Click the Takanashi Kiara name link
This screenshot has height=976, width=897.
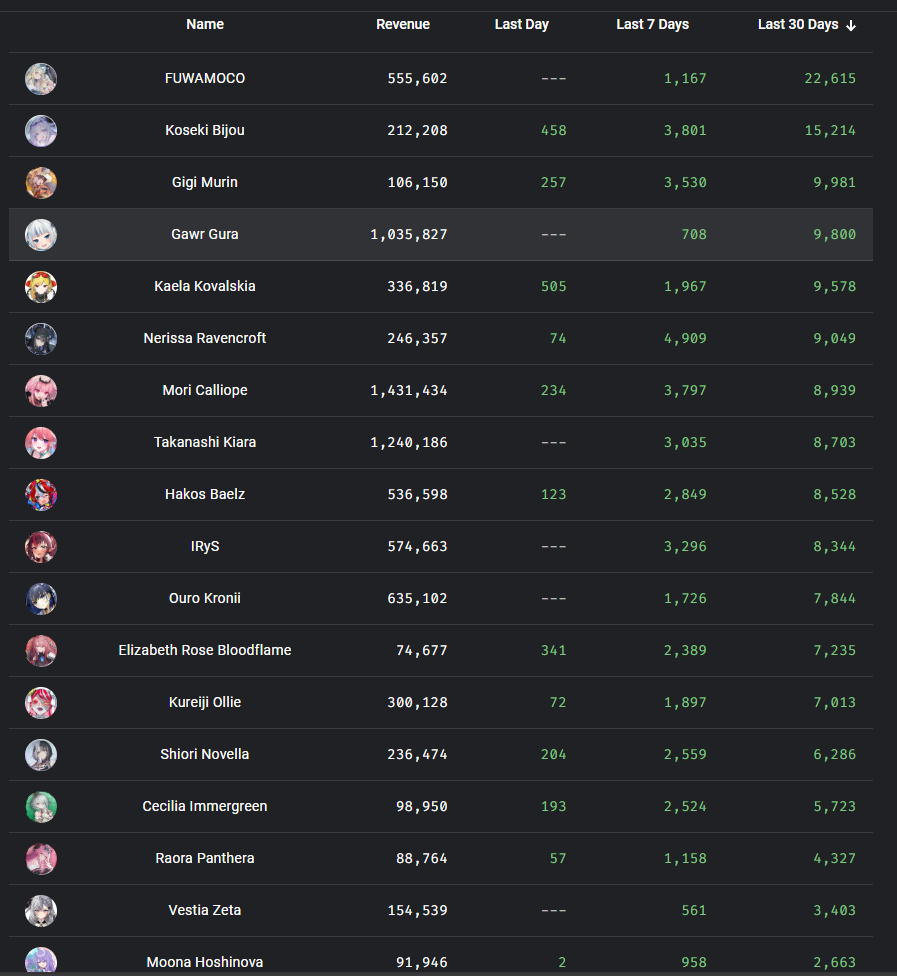(205, 442)
